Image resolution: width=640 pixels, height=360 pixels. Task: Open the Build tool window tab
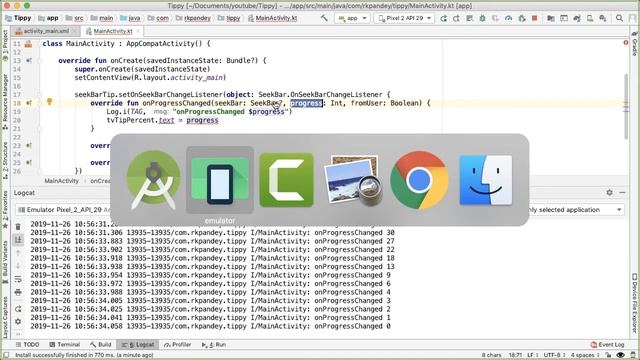pos(101,344)
